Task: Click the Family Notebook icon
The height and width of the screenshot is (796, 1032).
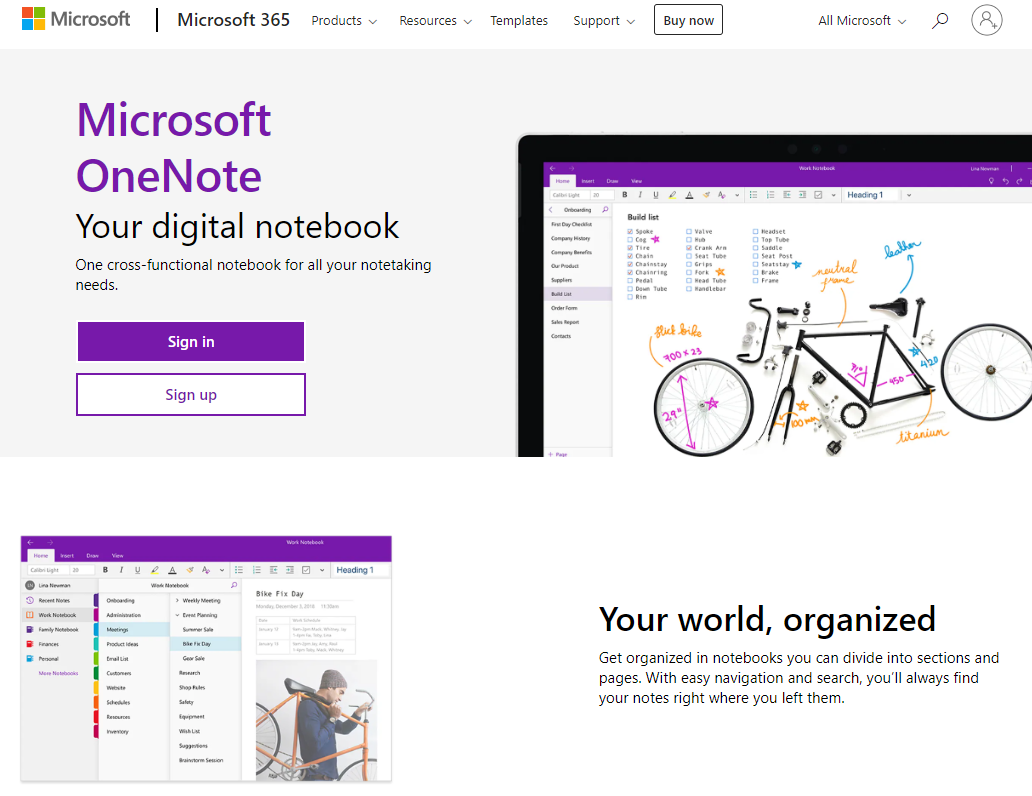Action: (x=30, y=629)
